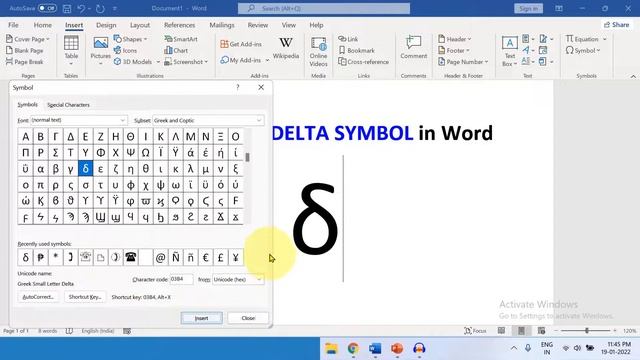Click the Sign in button

pos(528,8)
